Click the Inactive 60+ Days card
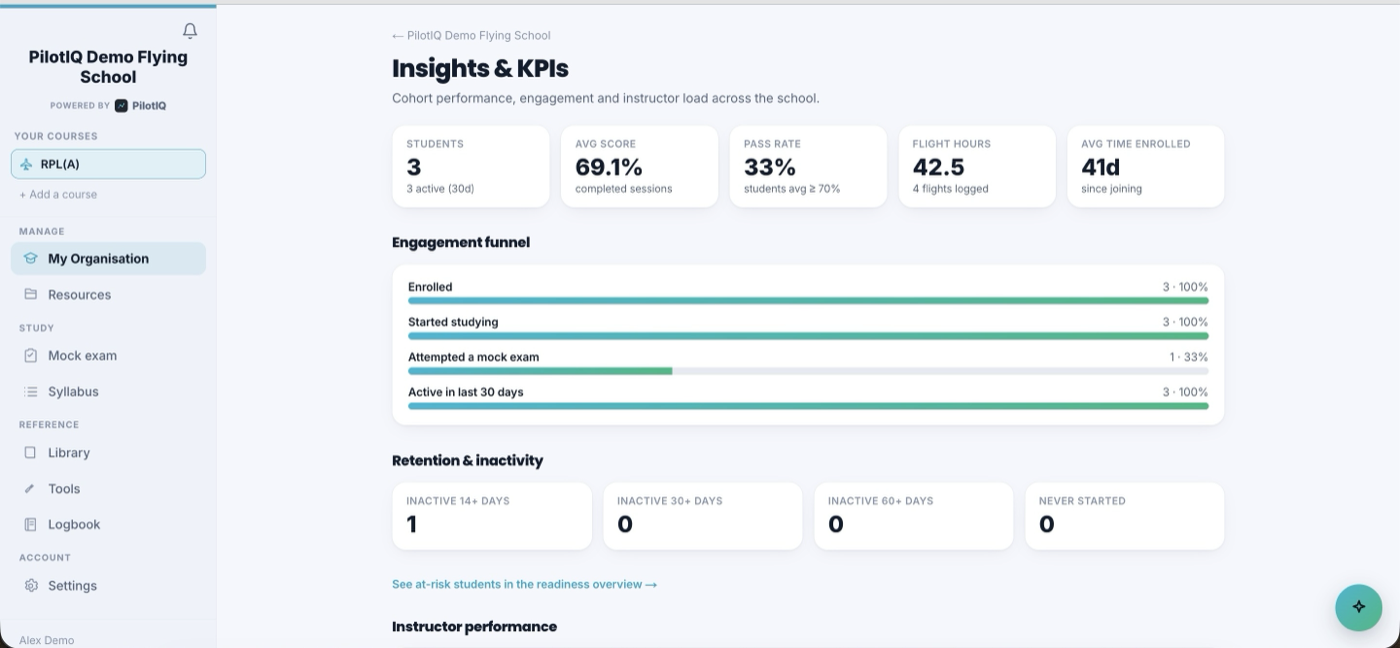1400x648 pixels. [913, 516]
